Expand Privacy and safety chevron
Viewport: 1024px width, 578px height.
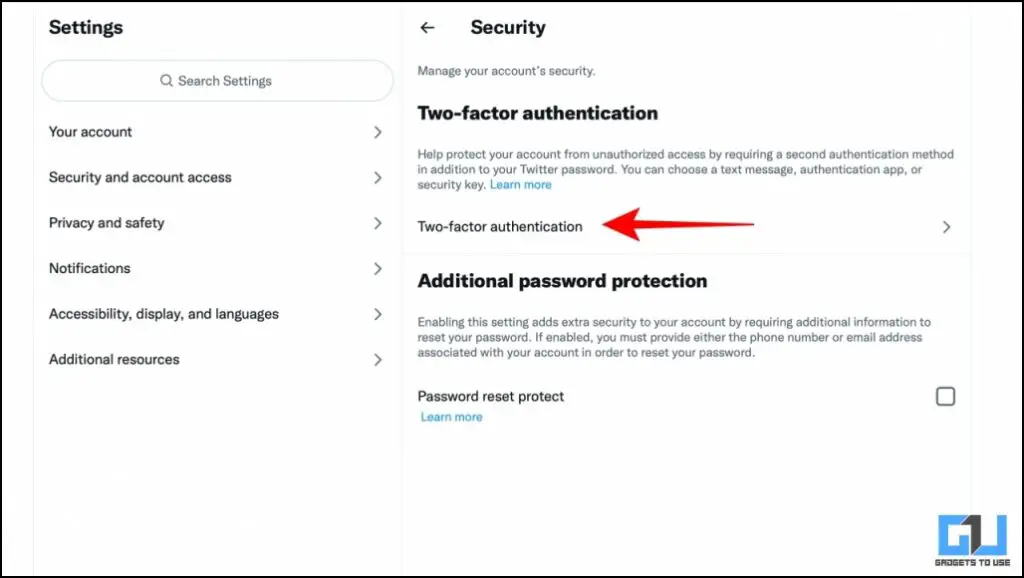click(x=377, y=223)
